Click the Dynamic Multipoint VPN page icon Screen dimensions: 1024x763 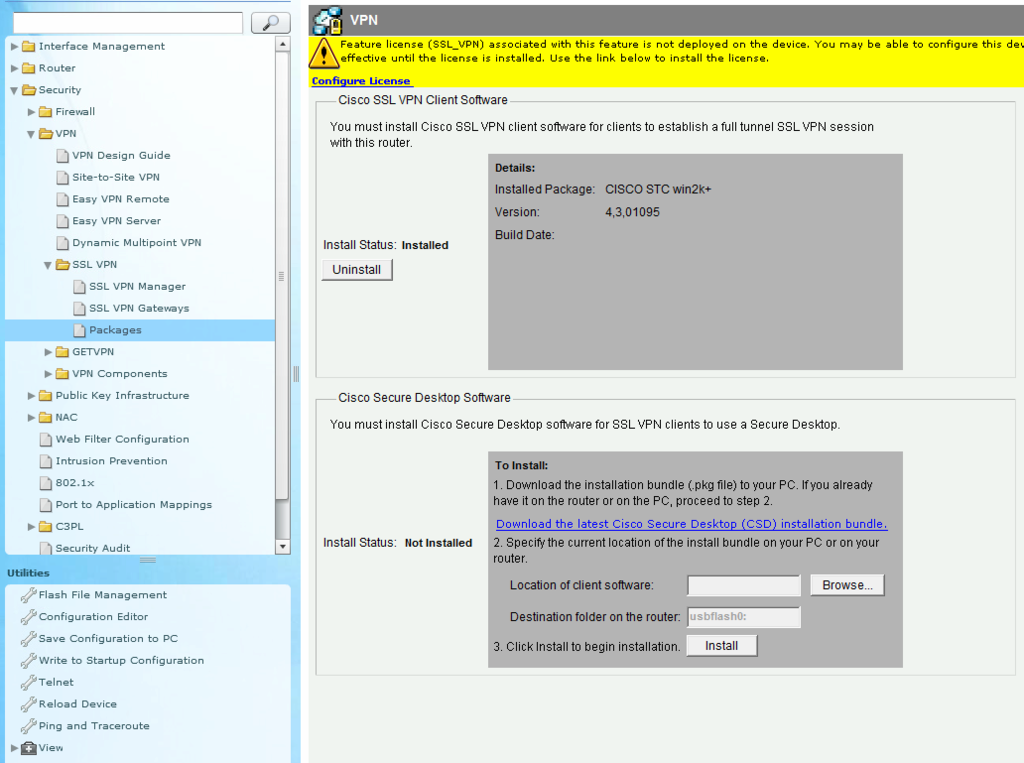click(63, 242)
